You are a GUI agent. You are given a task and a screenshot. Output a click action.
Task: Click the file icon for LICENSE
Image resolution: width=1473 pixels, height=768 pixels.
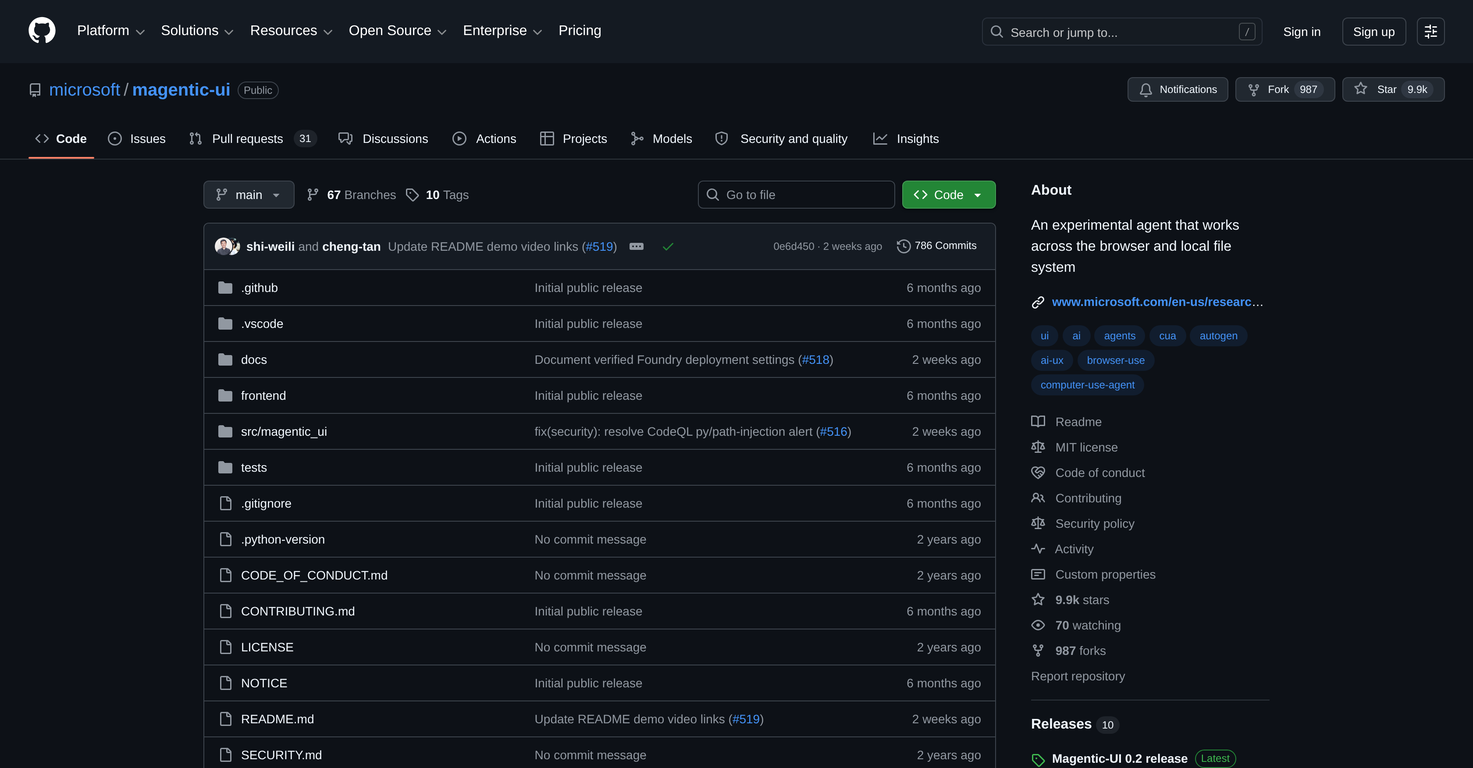[225, 648]
